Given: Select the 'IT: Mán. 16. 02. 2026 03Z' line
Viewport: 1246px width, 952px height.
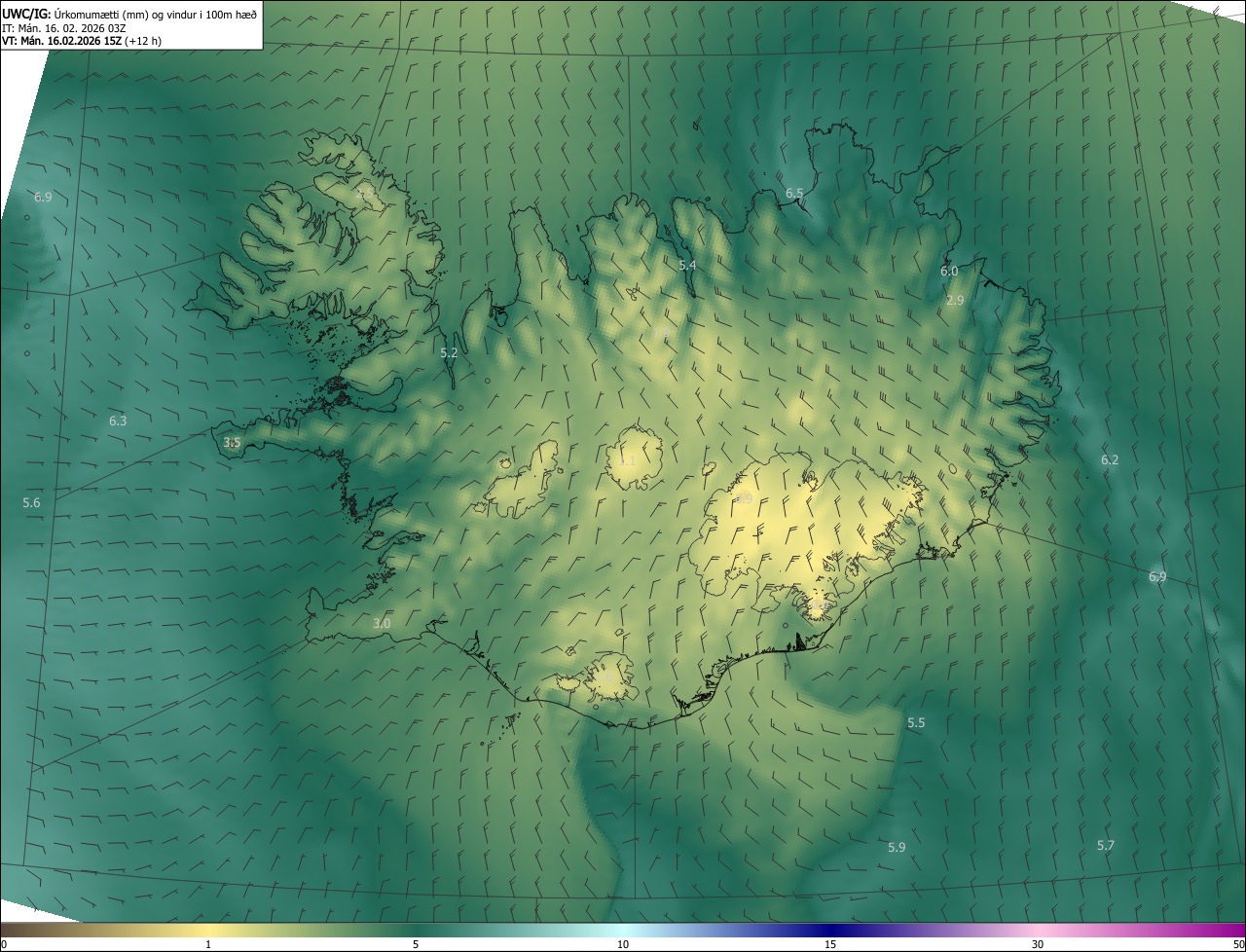Looking at the screenshot, I should (64, 27).
